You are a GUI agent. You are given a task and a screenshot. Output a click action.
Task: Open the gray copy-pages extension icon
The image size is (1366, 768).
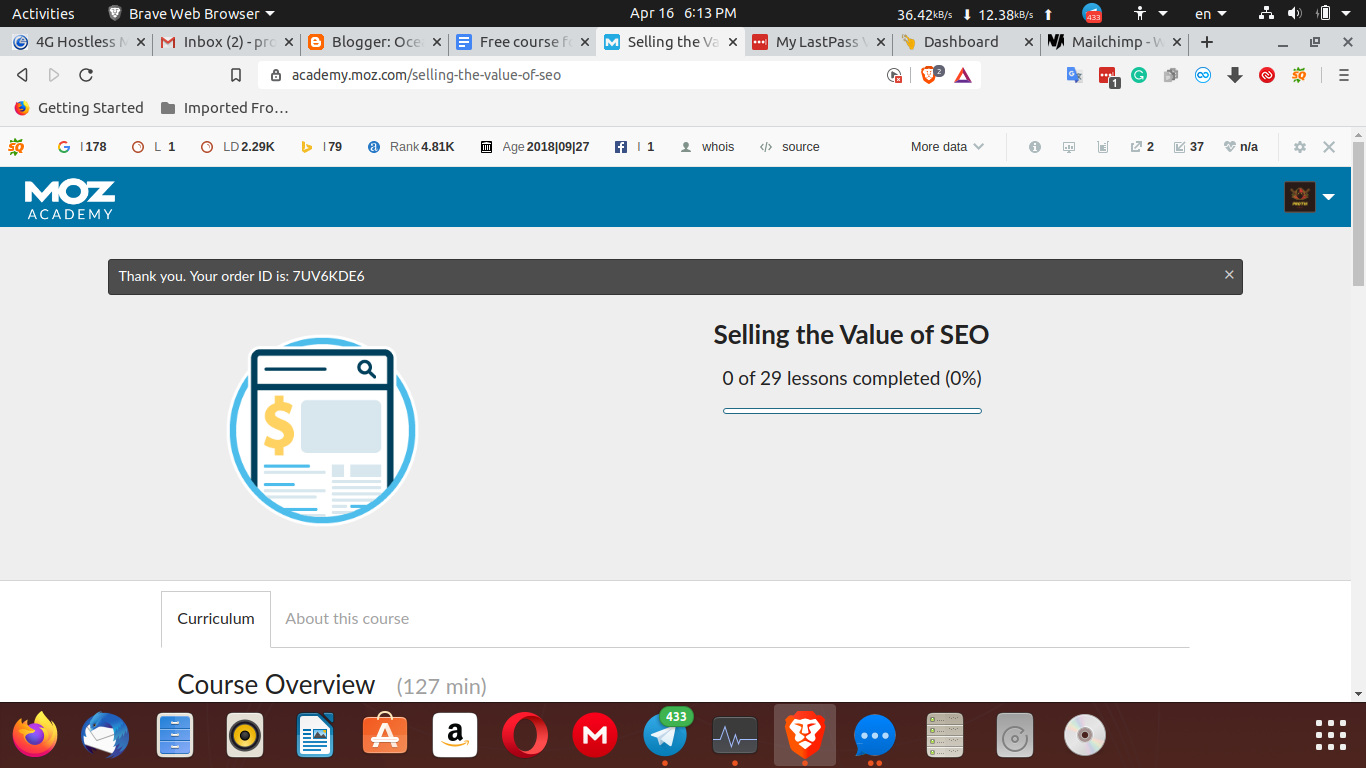pos(1171,75)
